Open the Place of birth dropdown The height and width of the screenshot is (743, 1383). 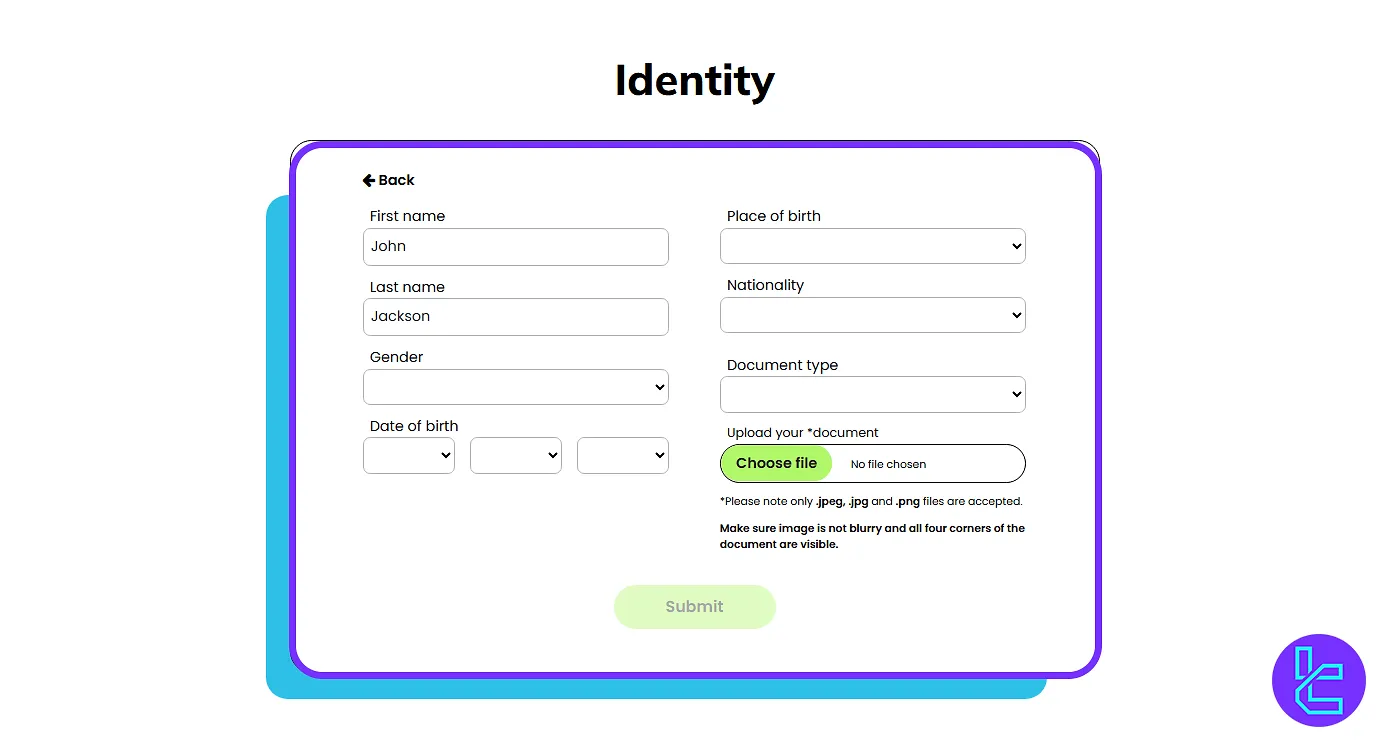(x=872, y=246)
